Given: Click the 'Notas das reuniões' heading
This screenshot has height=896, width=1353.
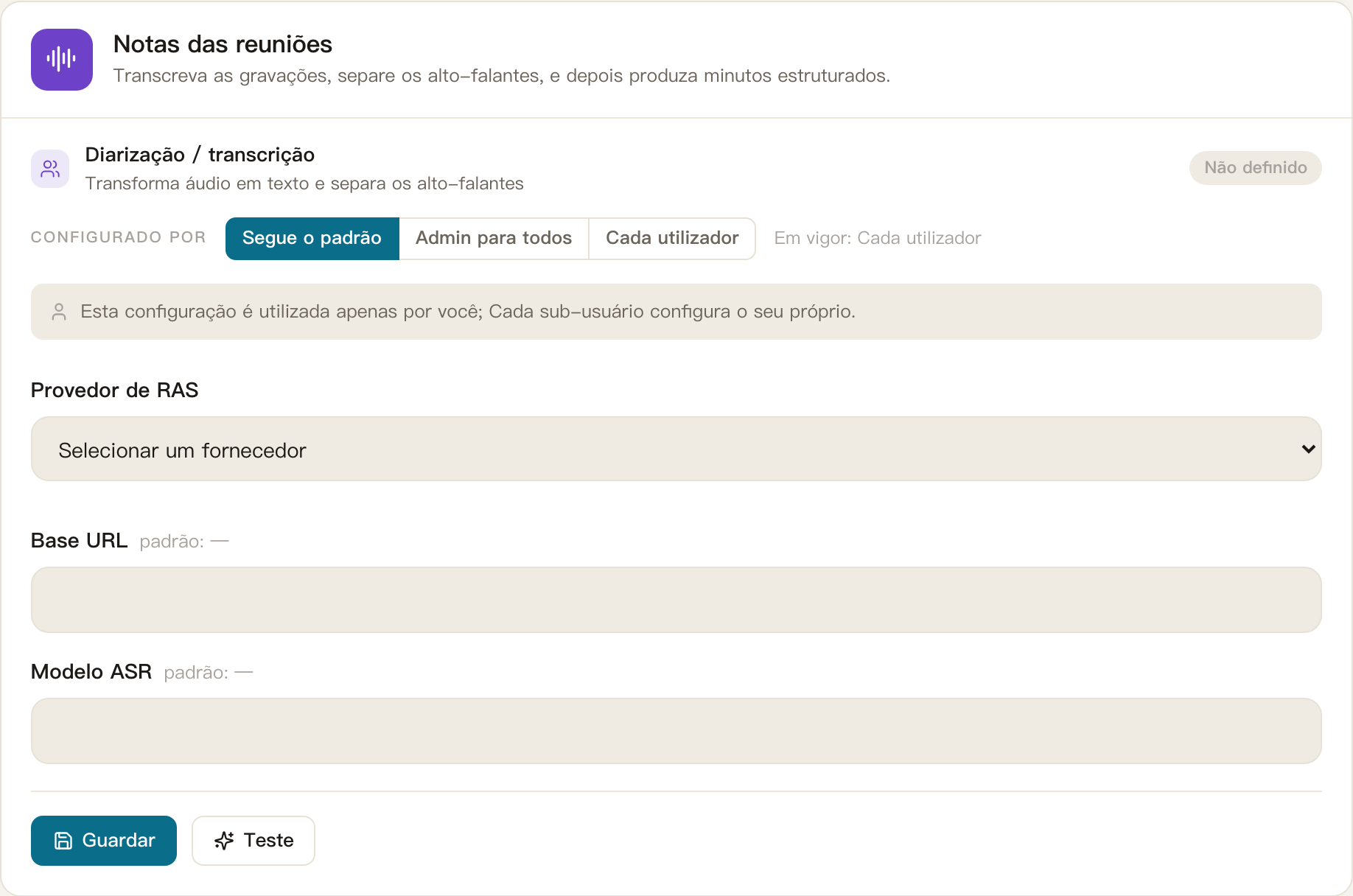Looking at the screenshot, I should pos(223,44).
